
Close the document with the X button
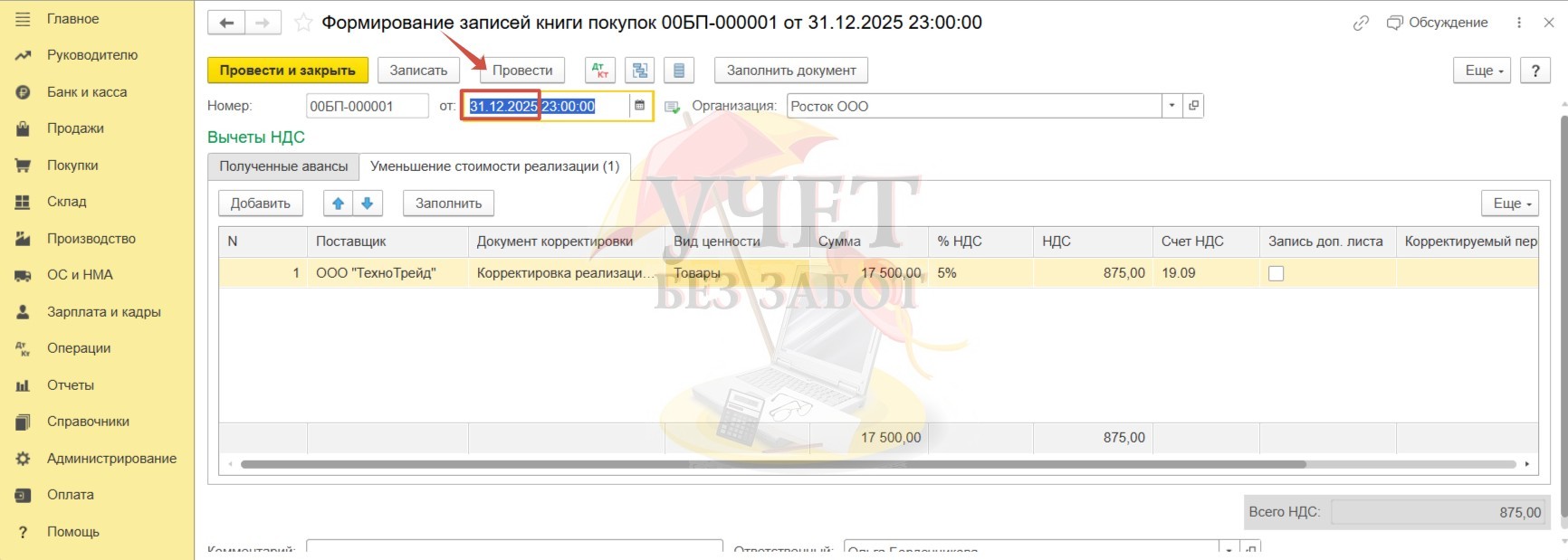(1549, 23)
